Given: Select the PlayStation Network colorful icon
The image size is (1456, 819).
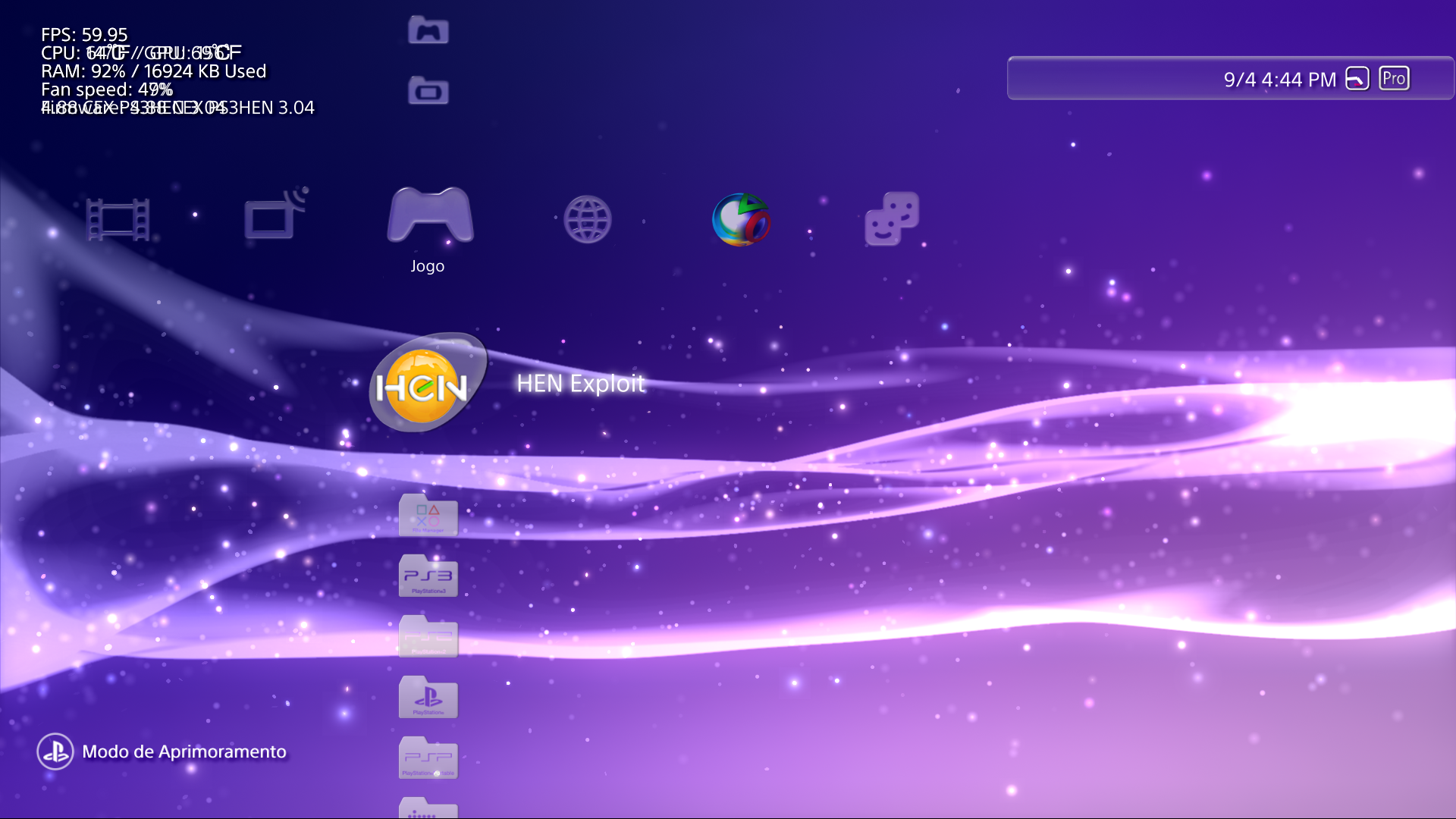Looking at the screenshot, I should click(x=741, y=221).
